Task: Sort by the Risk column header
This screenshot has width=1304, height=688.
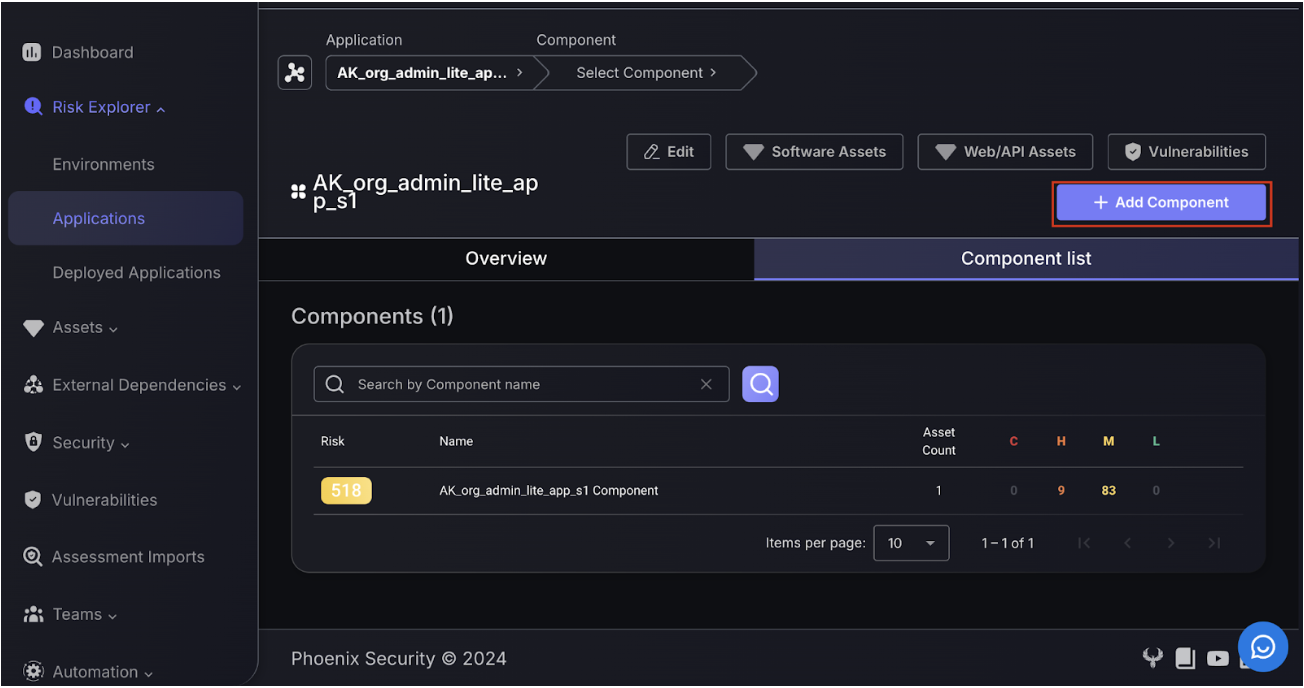Action: (x=333, y=441)
